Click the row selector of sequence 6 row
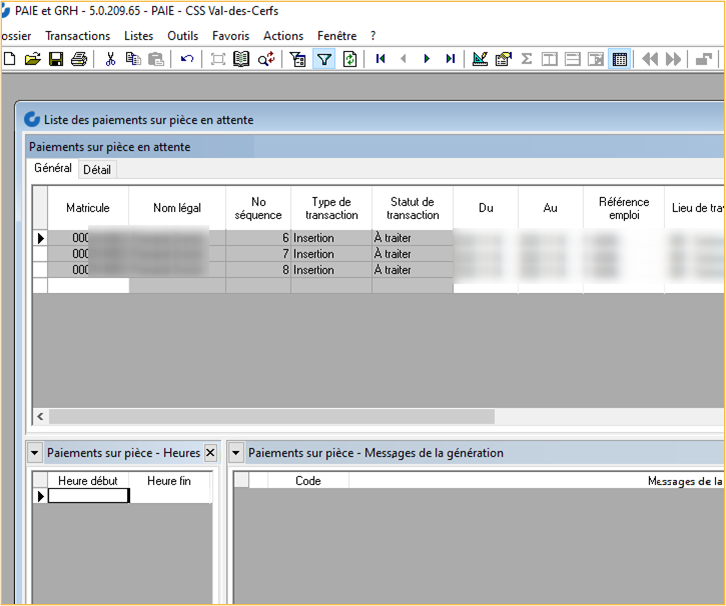Viewport: 726px width, 606px height. pos(40,238)
